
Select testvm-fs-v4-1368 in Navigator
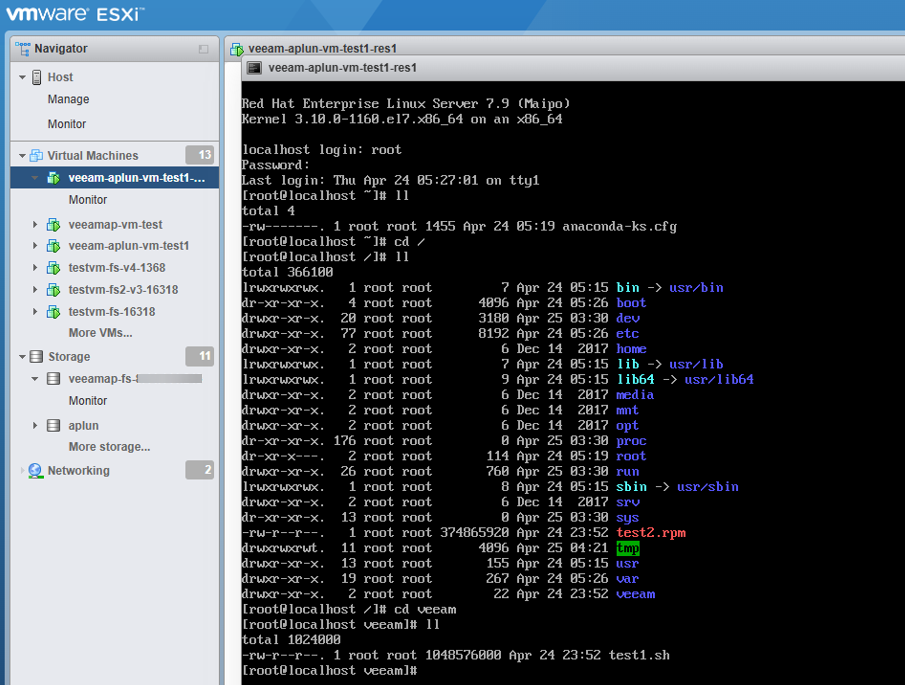pyautogui.click(x=117, y=268)
